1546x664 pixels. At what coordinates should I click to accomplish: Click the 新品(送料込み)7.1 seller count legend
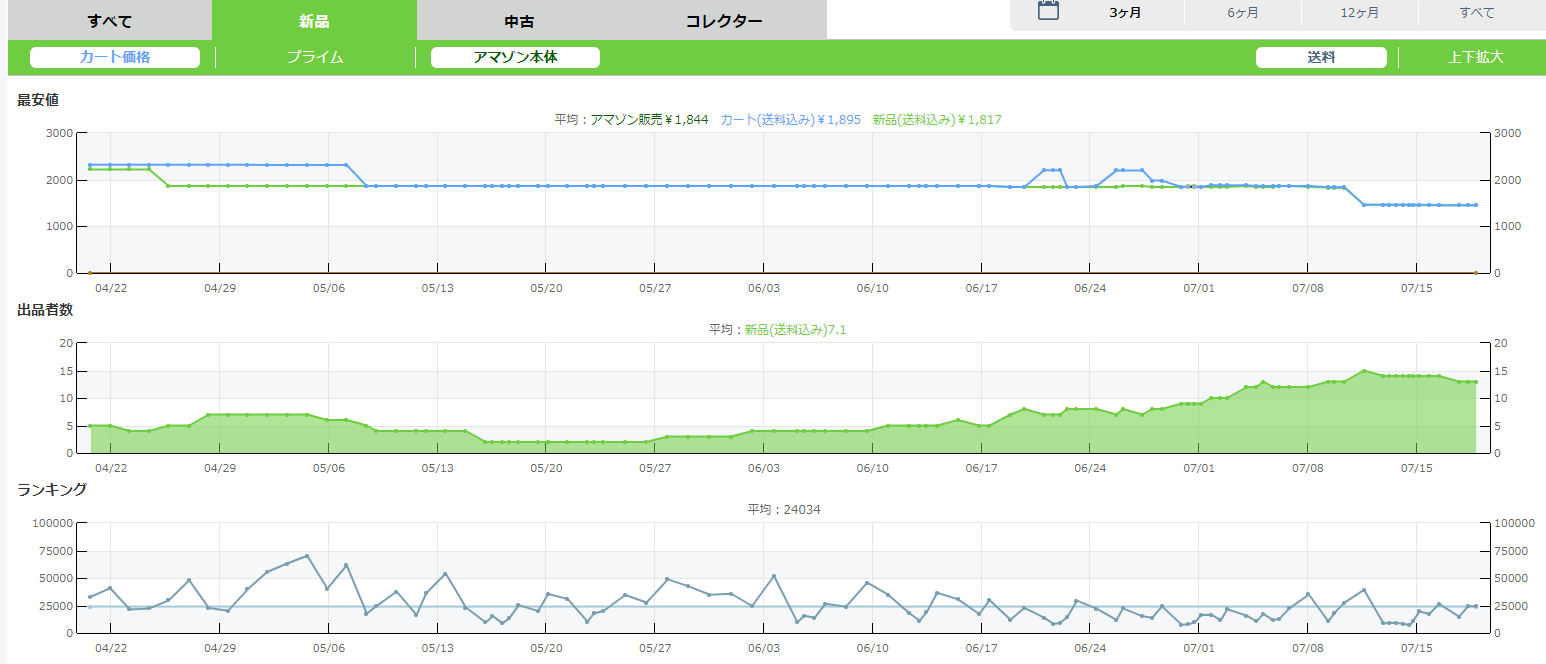[x=795, y=329]
